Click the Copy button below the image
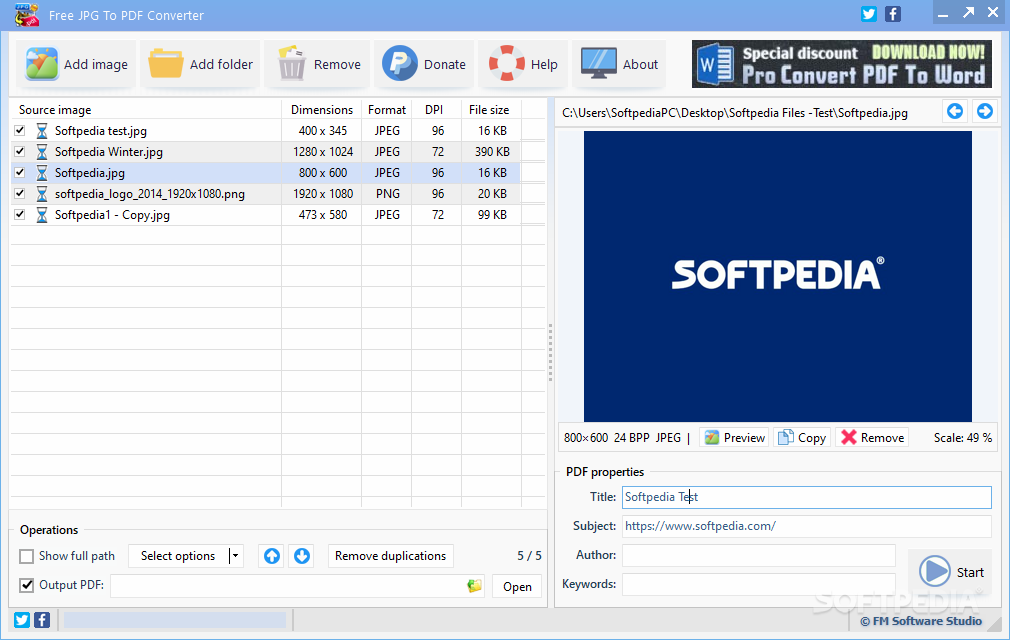Screen dimensions: 1010x640 click(803, 438)
